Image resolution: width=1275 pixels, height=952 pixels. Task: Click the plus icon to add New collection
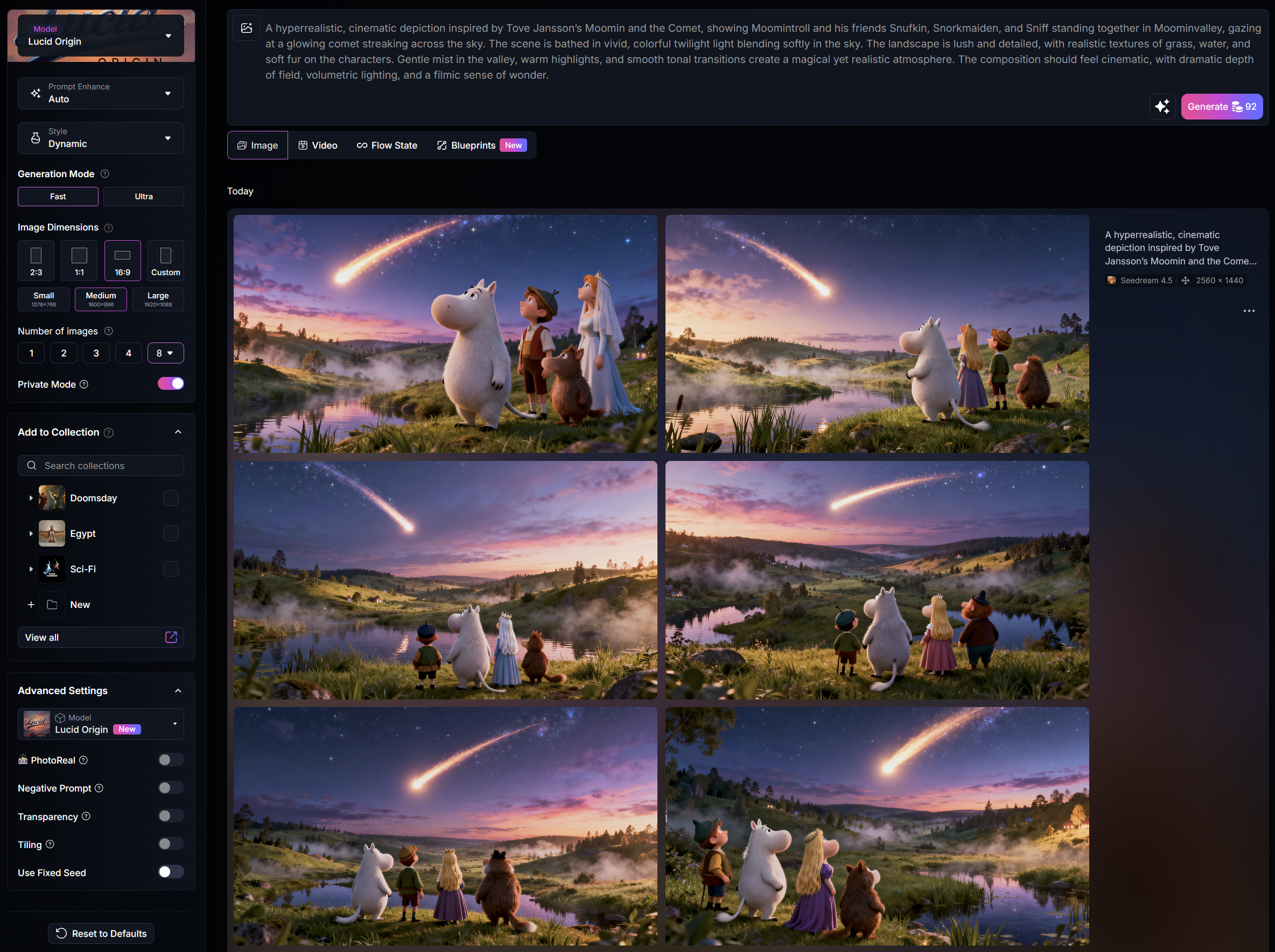31,605
